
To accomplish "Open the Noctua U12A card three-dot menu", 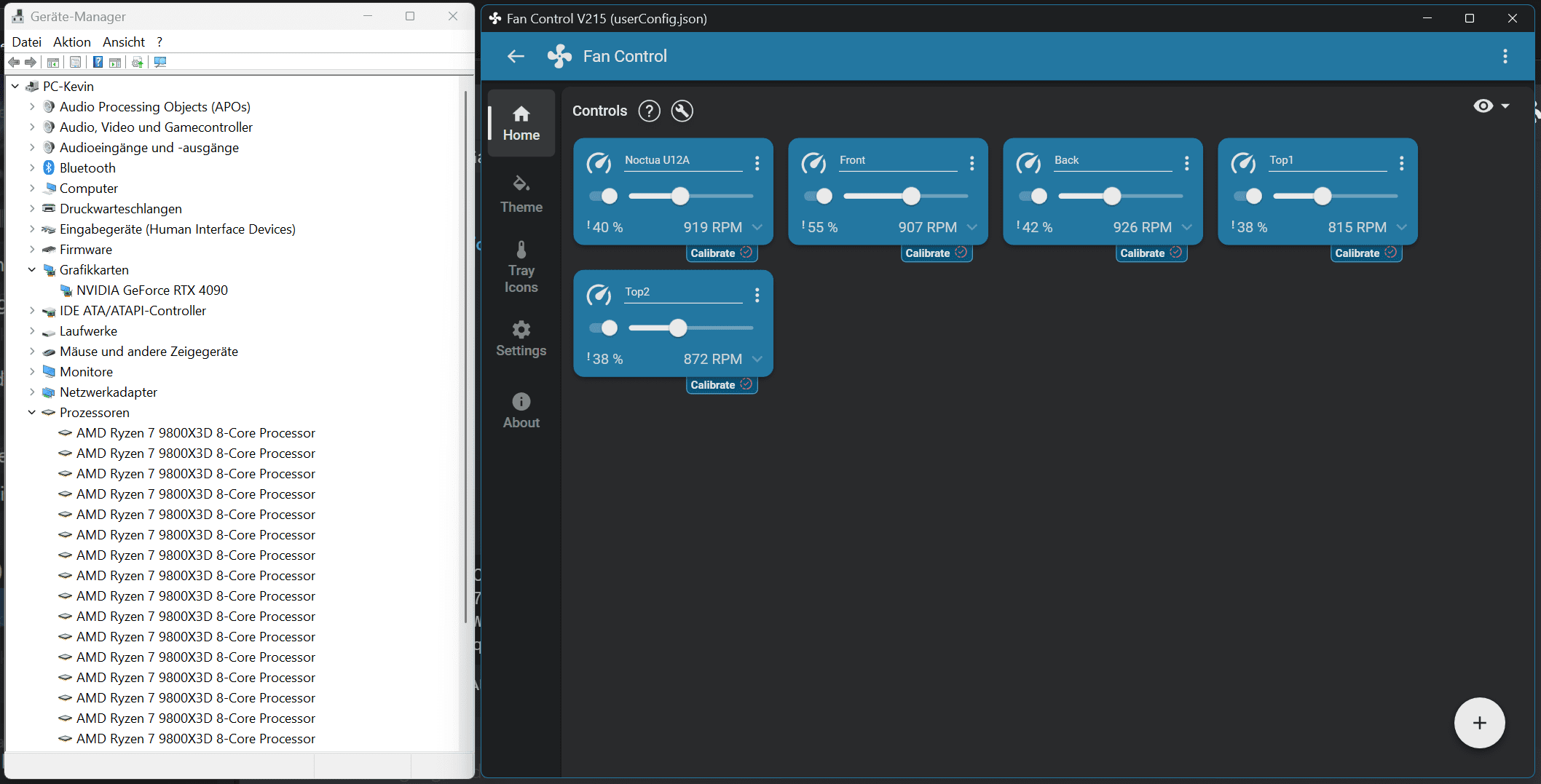I will coord(757,163).
